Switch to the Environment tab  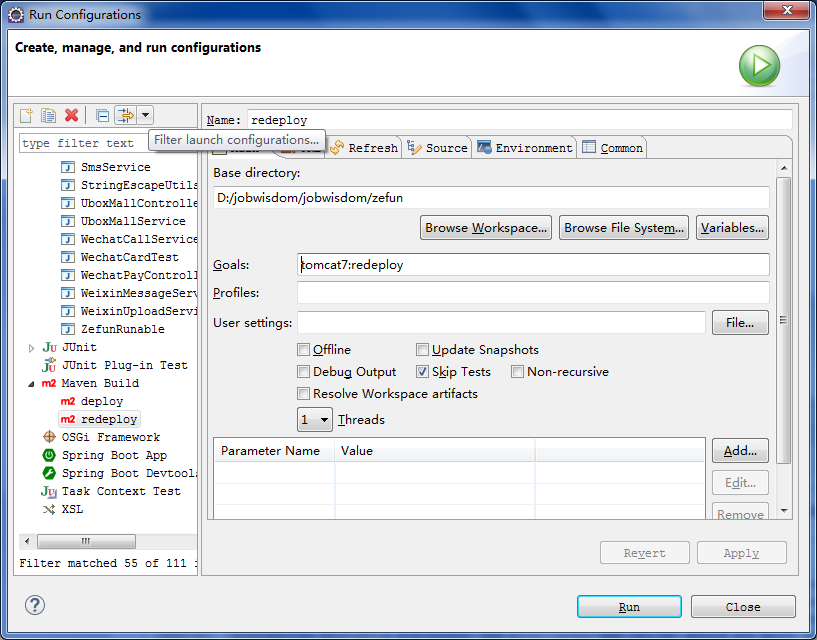[525, 148]
